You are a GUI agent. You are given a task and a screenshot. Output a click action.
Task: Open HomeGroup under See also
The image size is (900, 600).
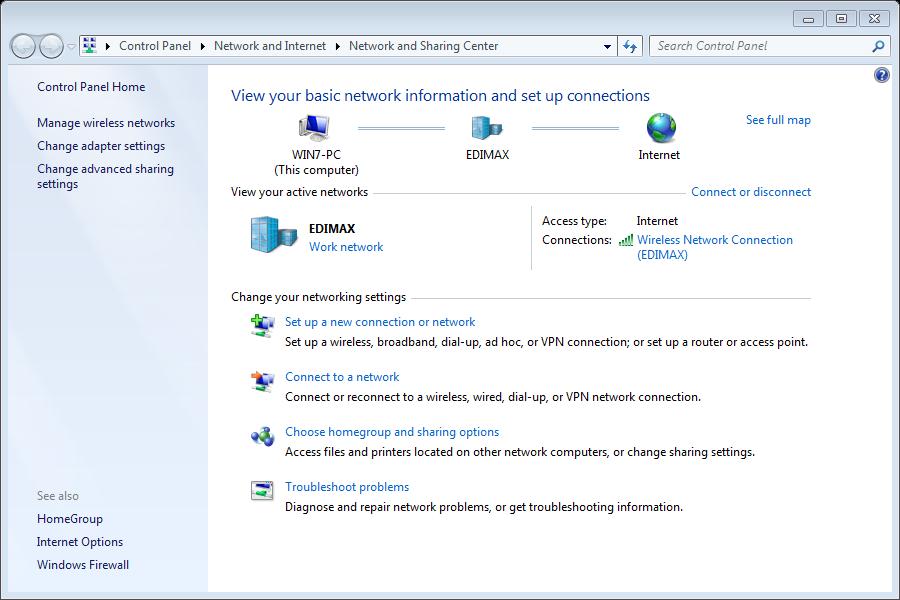tap(70, 519)
